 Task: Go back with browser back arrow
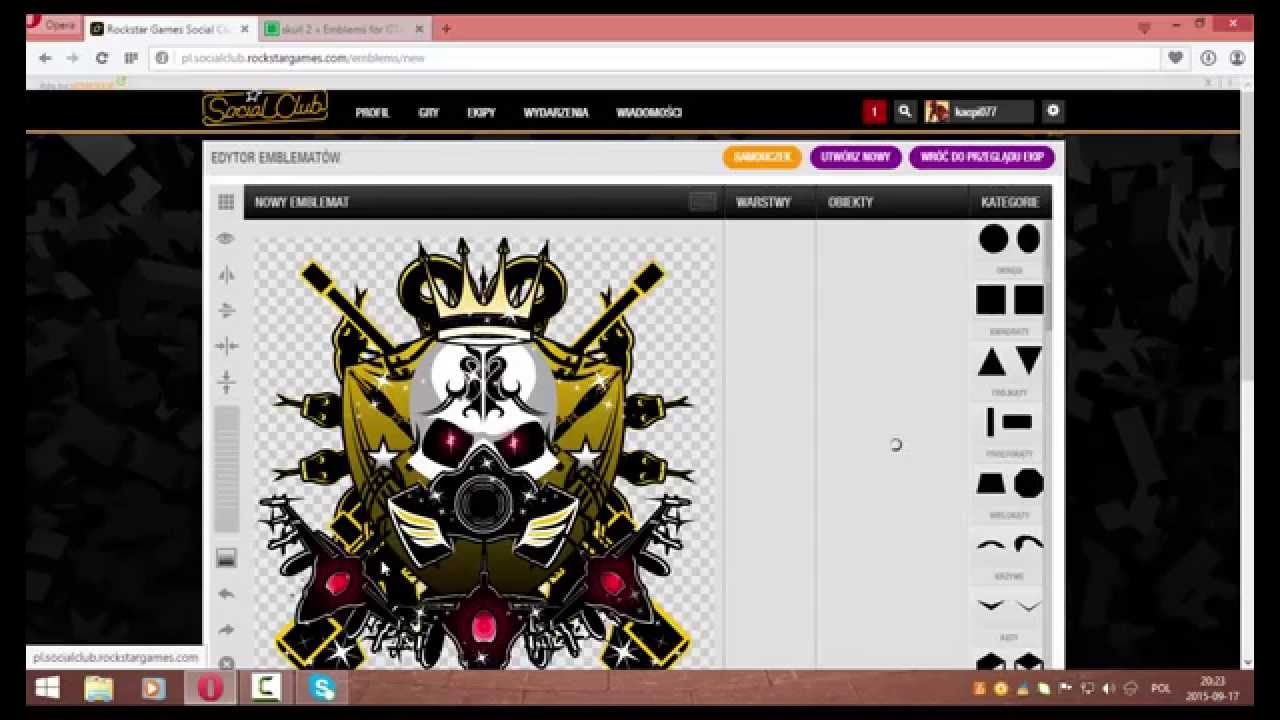pyautogui.click(x=45, y=58)
